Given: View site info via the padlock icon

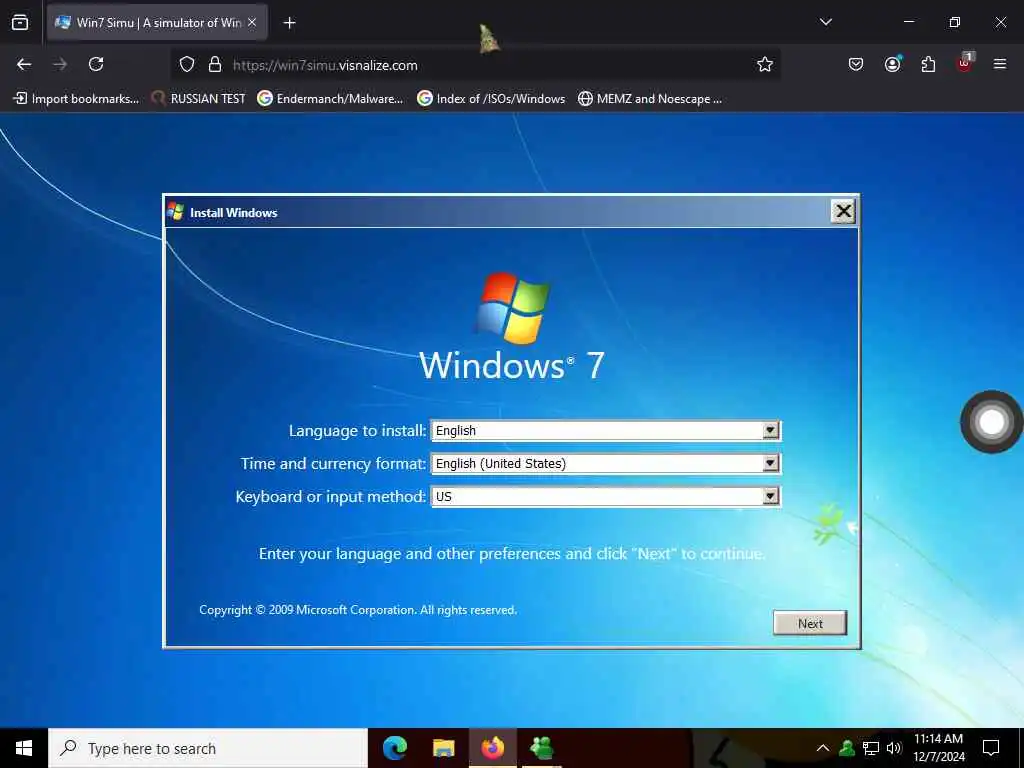Looking at the screenshot, I should point(215,65).
